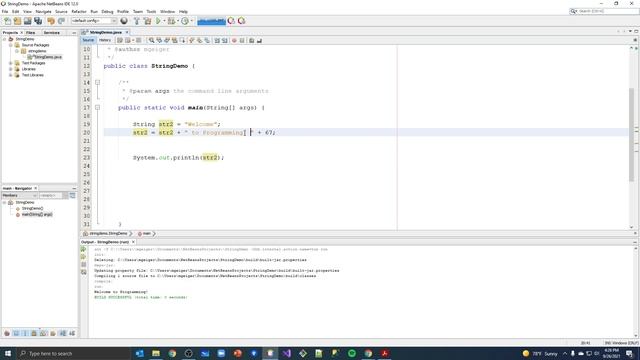The width and height of the screenshot is (640, 360).
Task: Click the editor red Start Macro Recording icon
Action: point(234,40)
